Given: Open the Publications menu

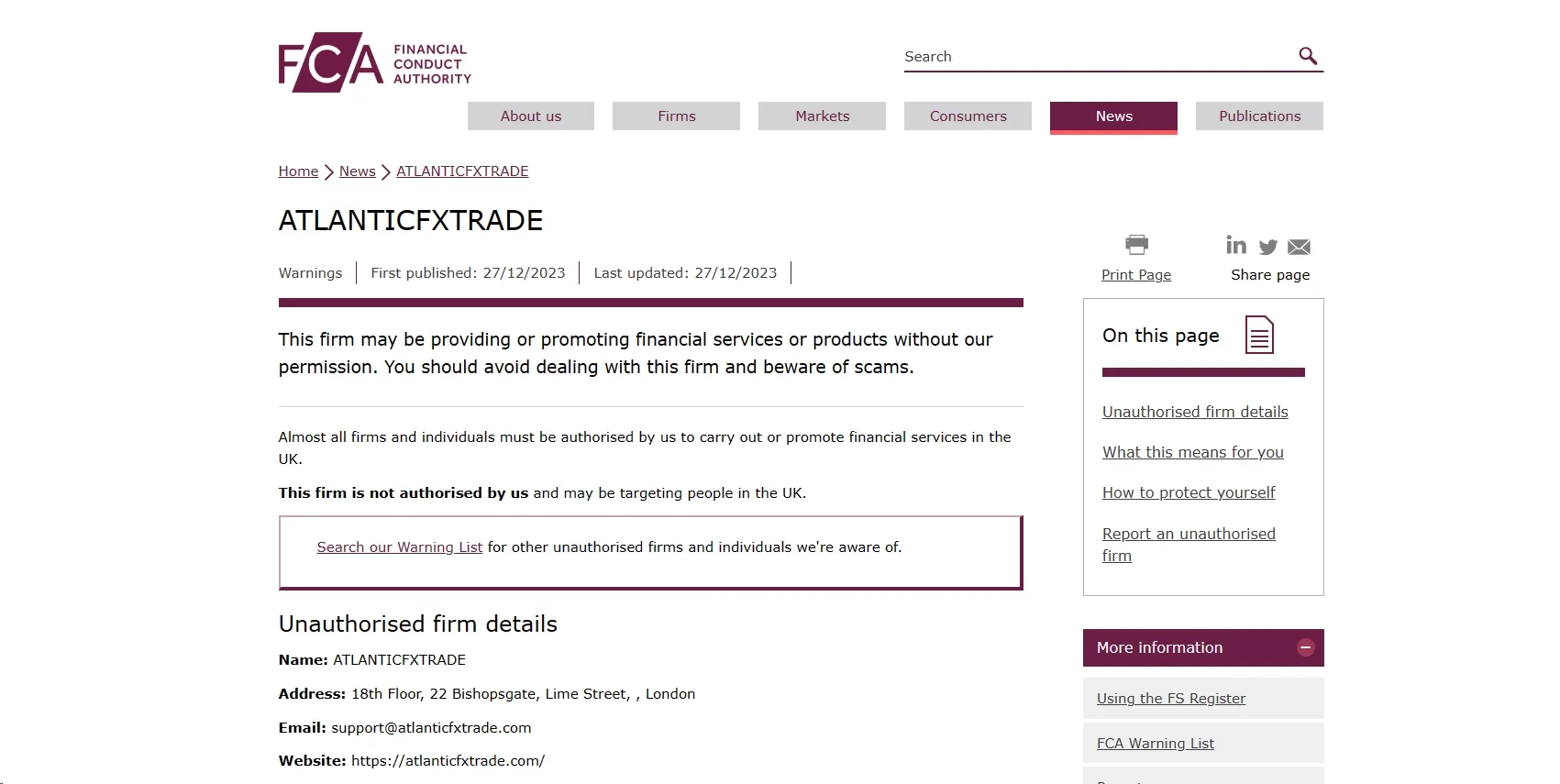Looking at the screenshot, I should coord(1260,116).
